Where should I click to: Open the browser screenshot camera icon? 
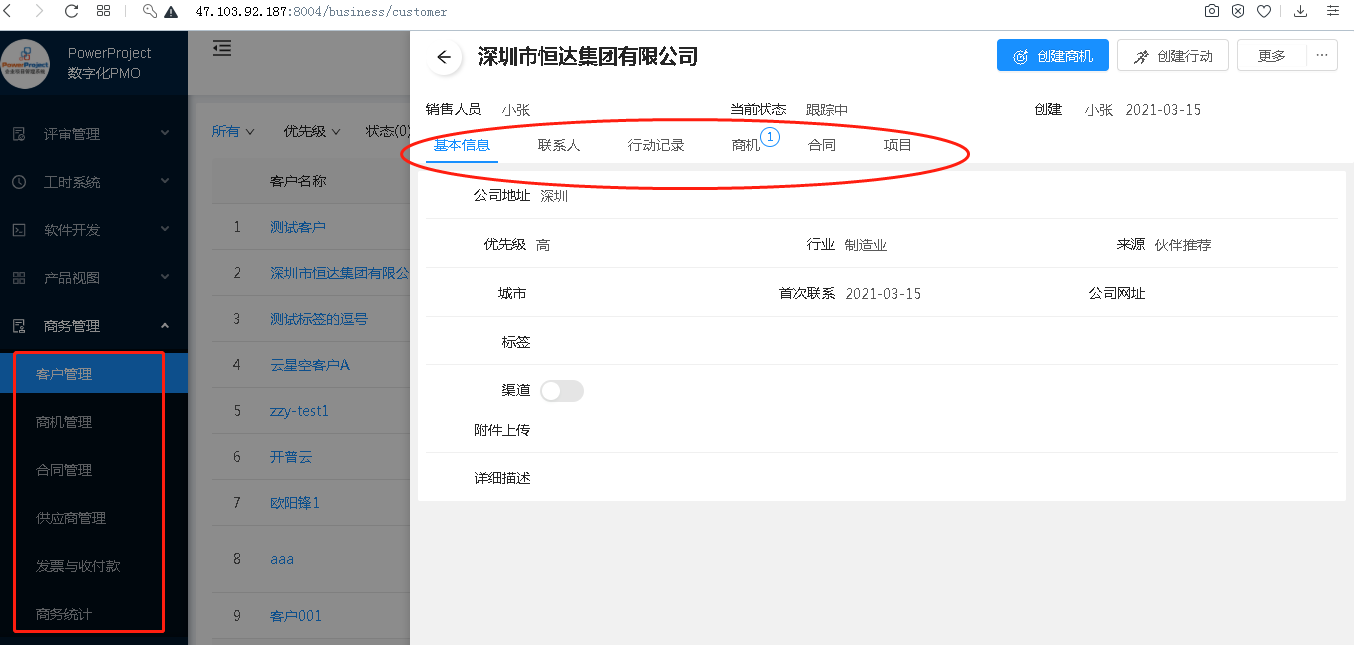(1211, 11)
